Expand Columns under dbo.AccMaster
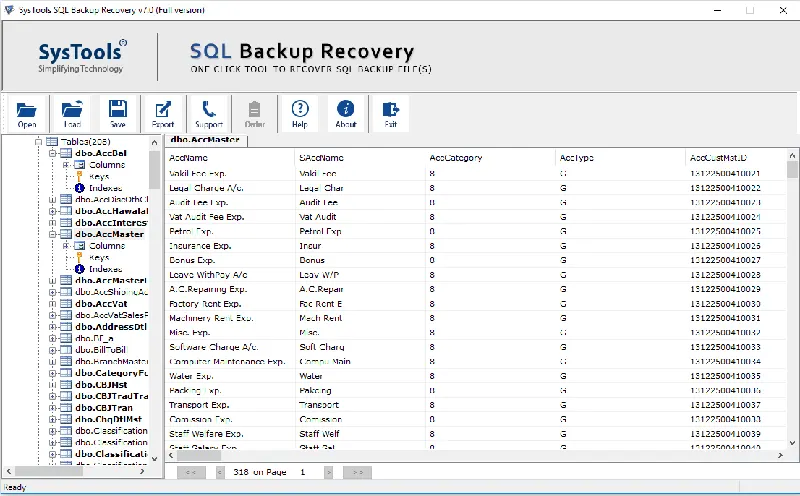The height and width of the screenshot is (496, 800). (66, 246)
